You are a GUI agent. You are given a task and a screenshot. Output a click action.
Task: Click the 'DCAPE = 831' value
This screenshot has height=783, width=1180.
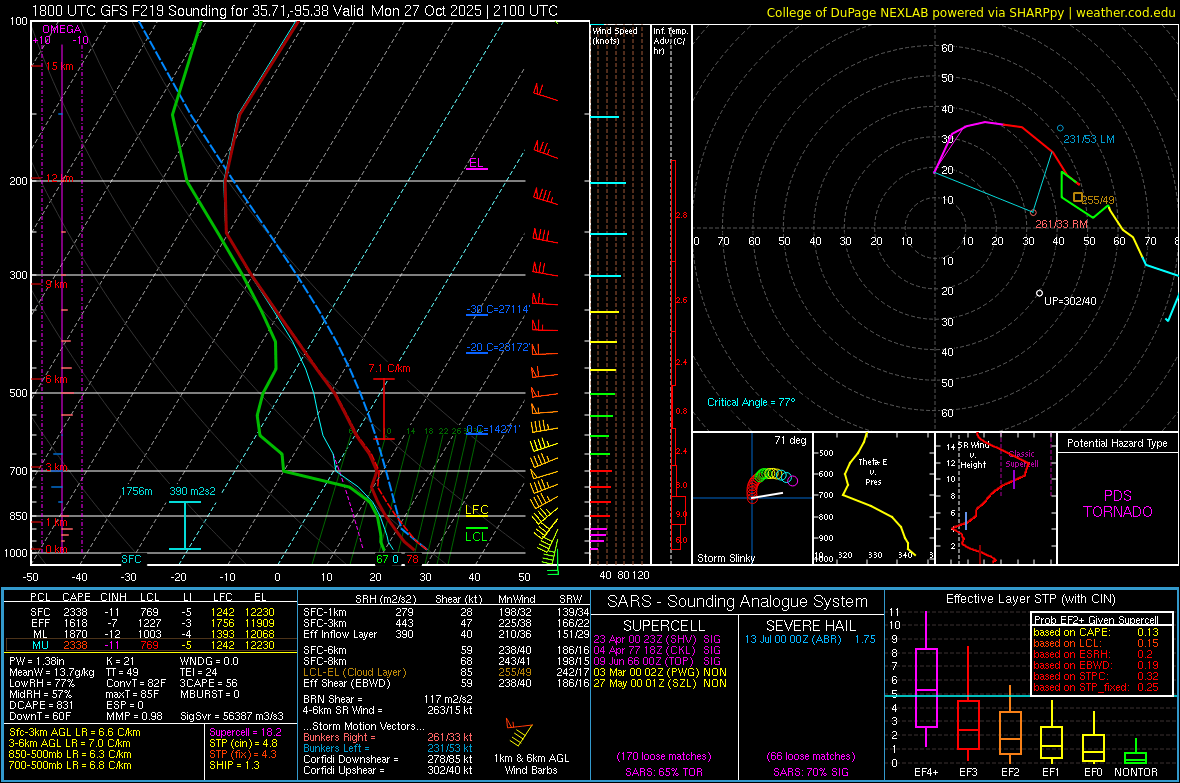(x=41, y=705)
